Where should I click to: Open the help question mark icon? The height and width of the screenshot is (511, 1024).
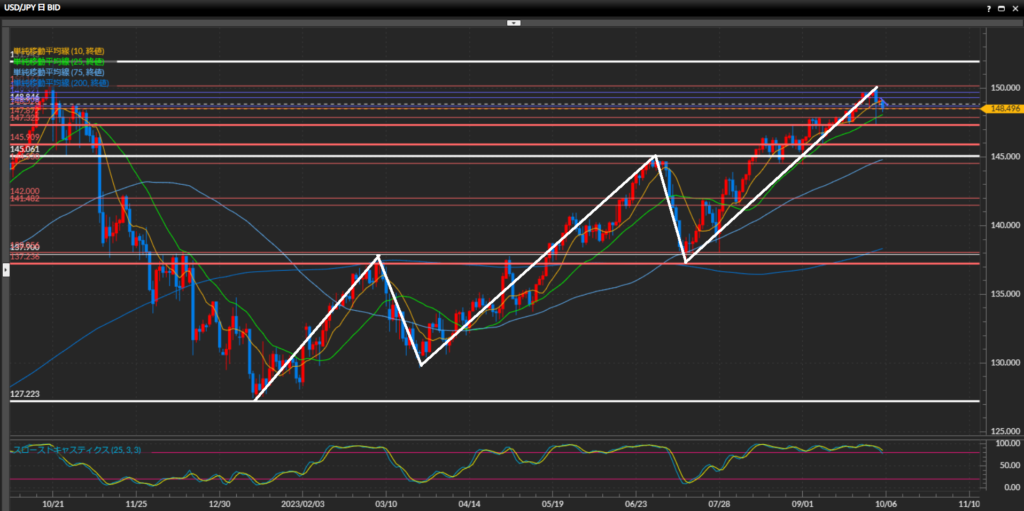[987, 8]
